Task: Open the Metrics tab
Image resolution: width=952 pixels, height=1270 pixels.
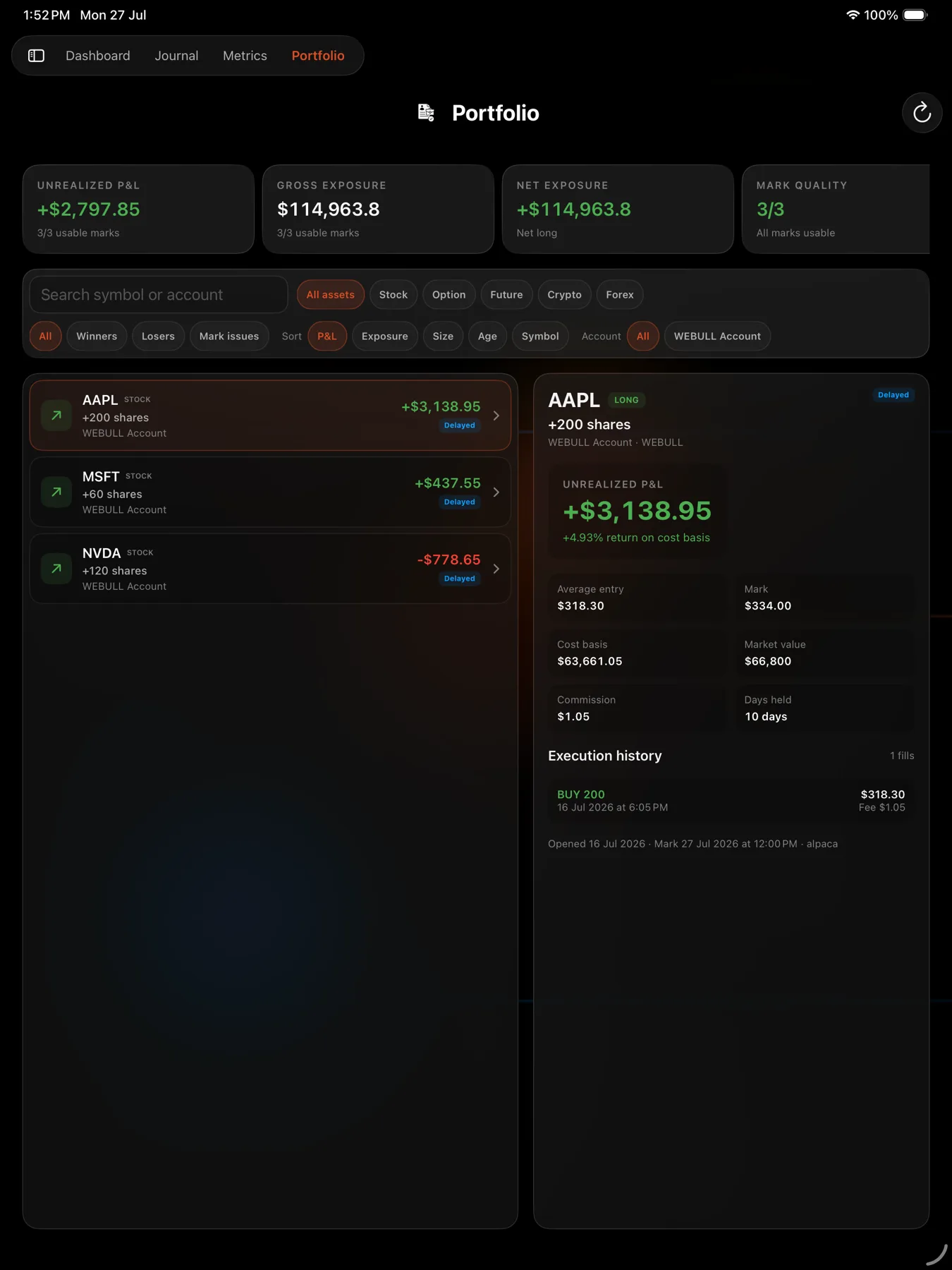Action: [245, 56]
